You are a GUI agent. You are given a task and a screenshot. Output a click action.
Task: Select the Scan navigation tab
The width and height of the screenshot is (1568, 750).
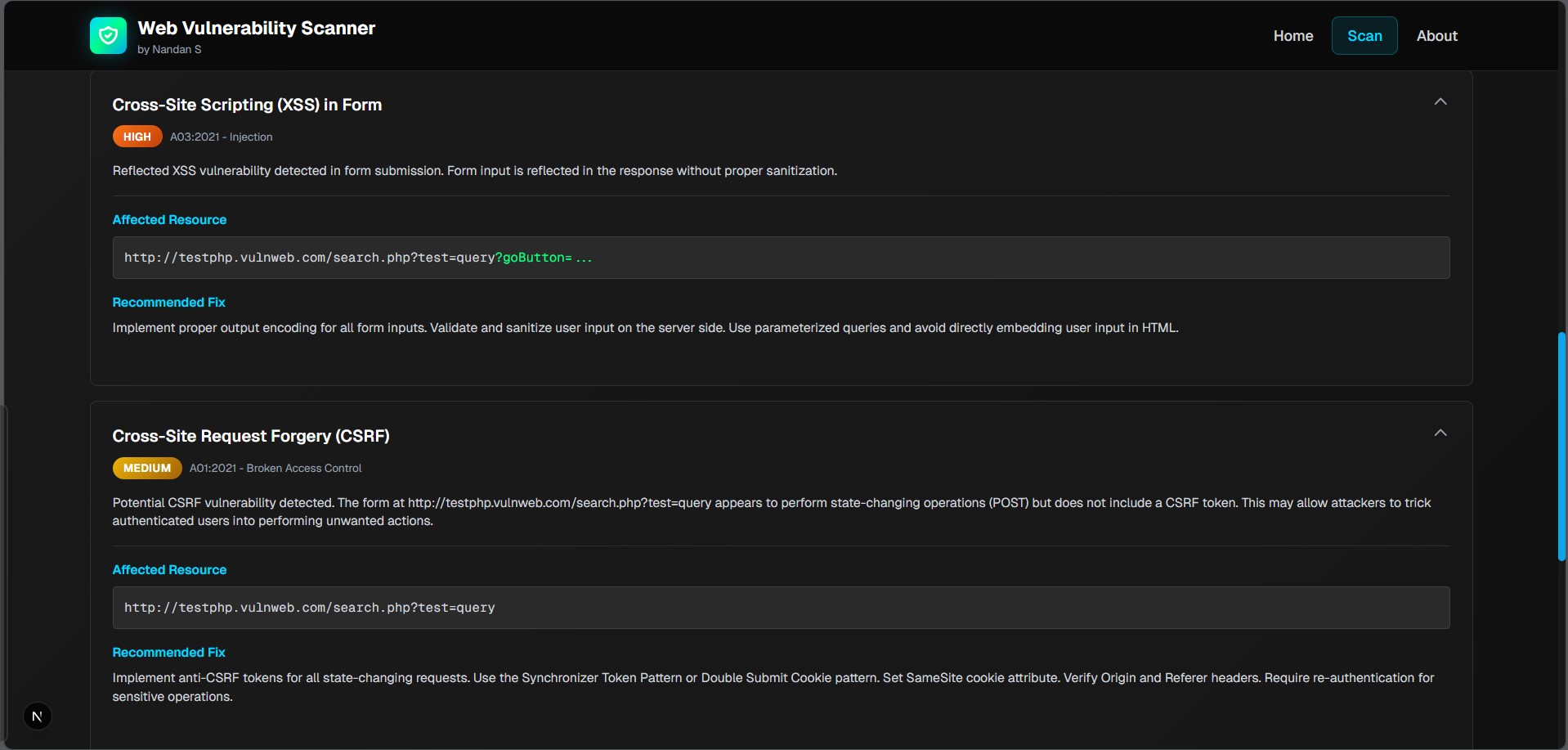tap(1364, 36)
